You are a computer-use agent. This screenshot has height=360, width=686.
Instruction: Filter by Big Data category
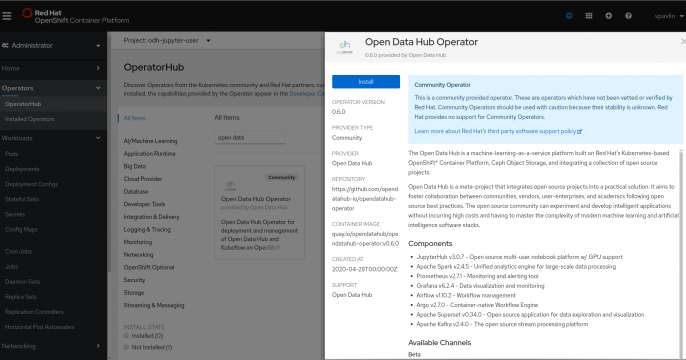135,166
